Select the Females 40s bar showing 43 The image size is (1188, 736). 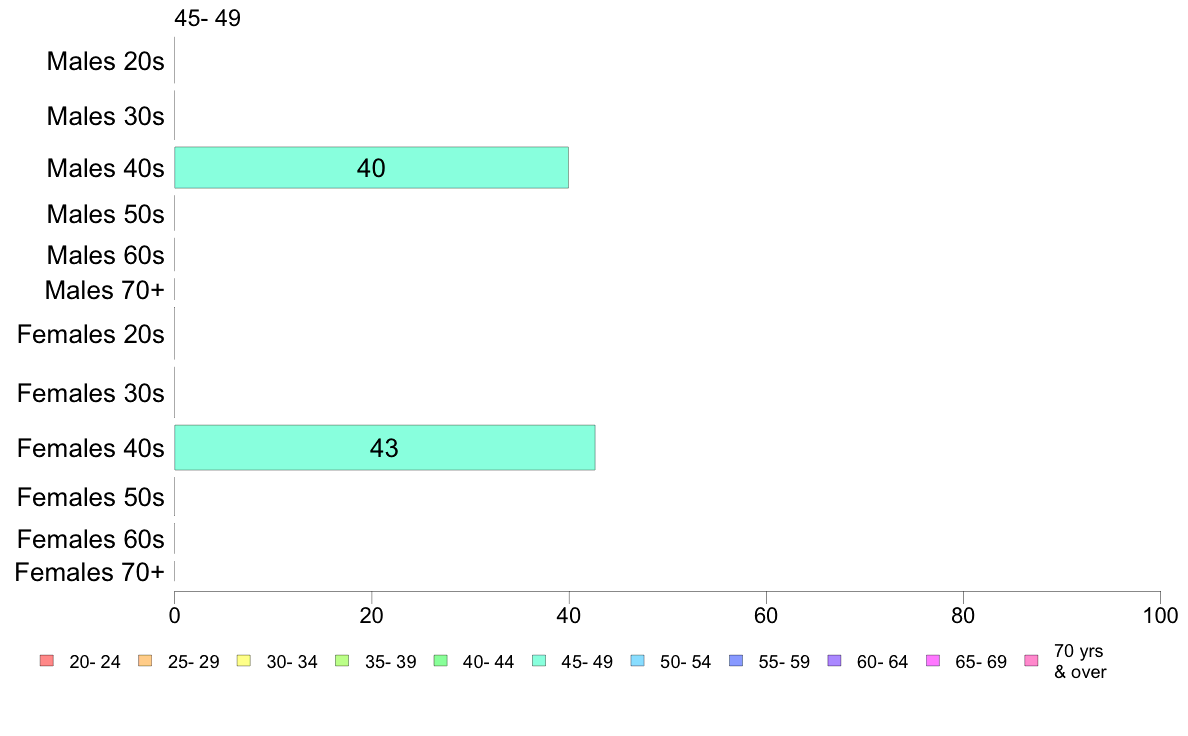(385, 448)
